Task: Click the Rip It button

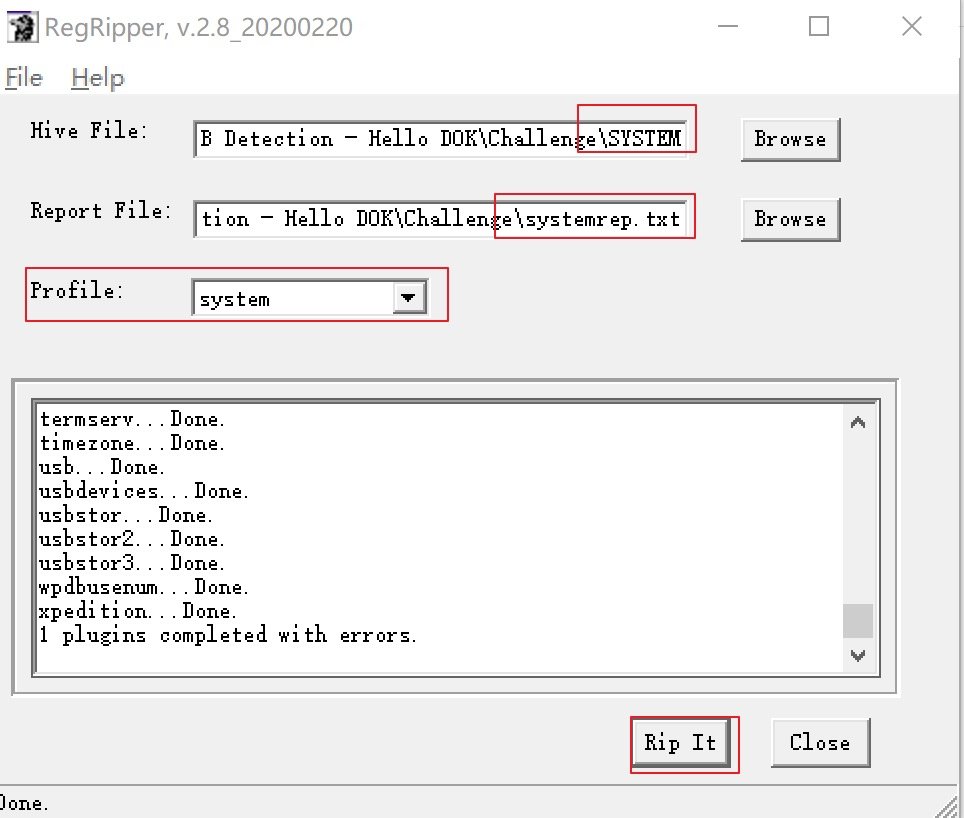Action: tap(683, 743)
